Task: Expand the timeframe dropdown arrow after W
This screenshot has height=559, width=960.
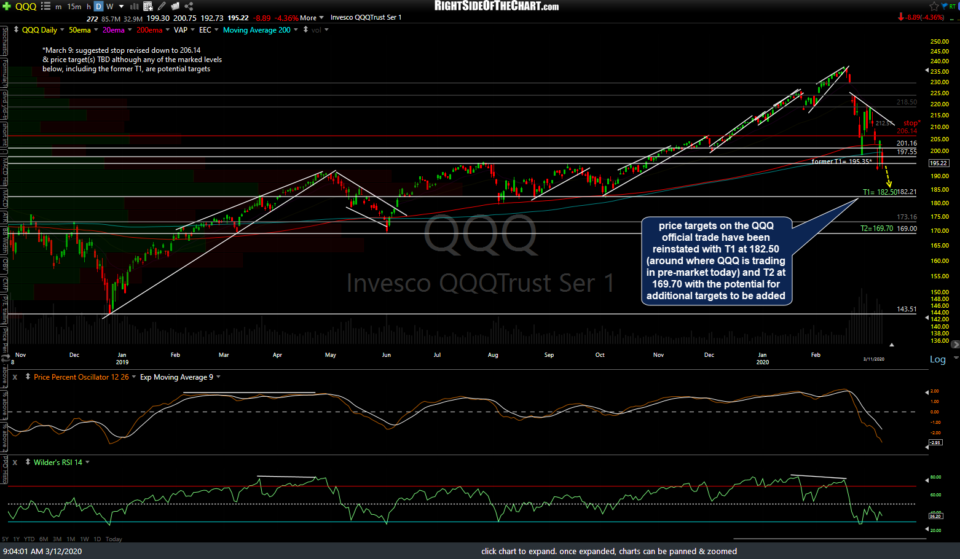Action: click(121, 7)
